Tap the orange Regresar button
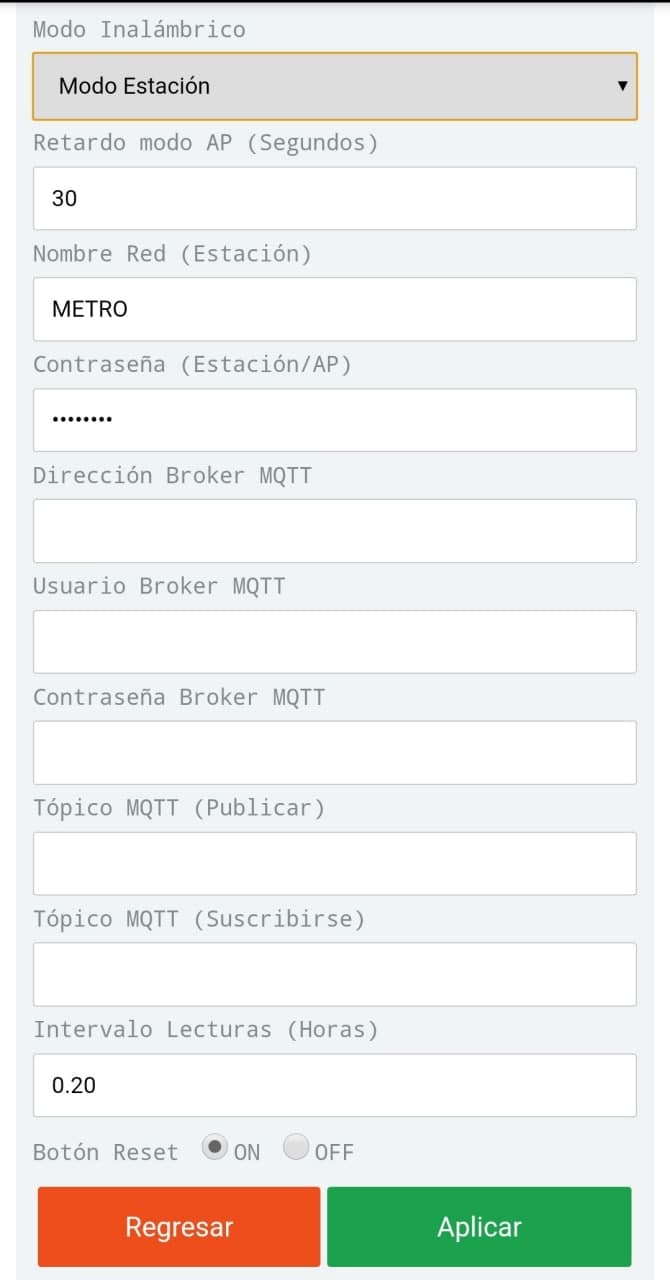The height and width of the screenshot is (1280, 670). (x=179, y=1227)
